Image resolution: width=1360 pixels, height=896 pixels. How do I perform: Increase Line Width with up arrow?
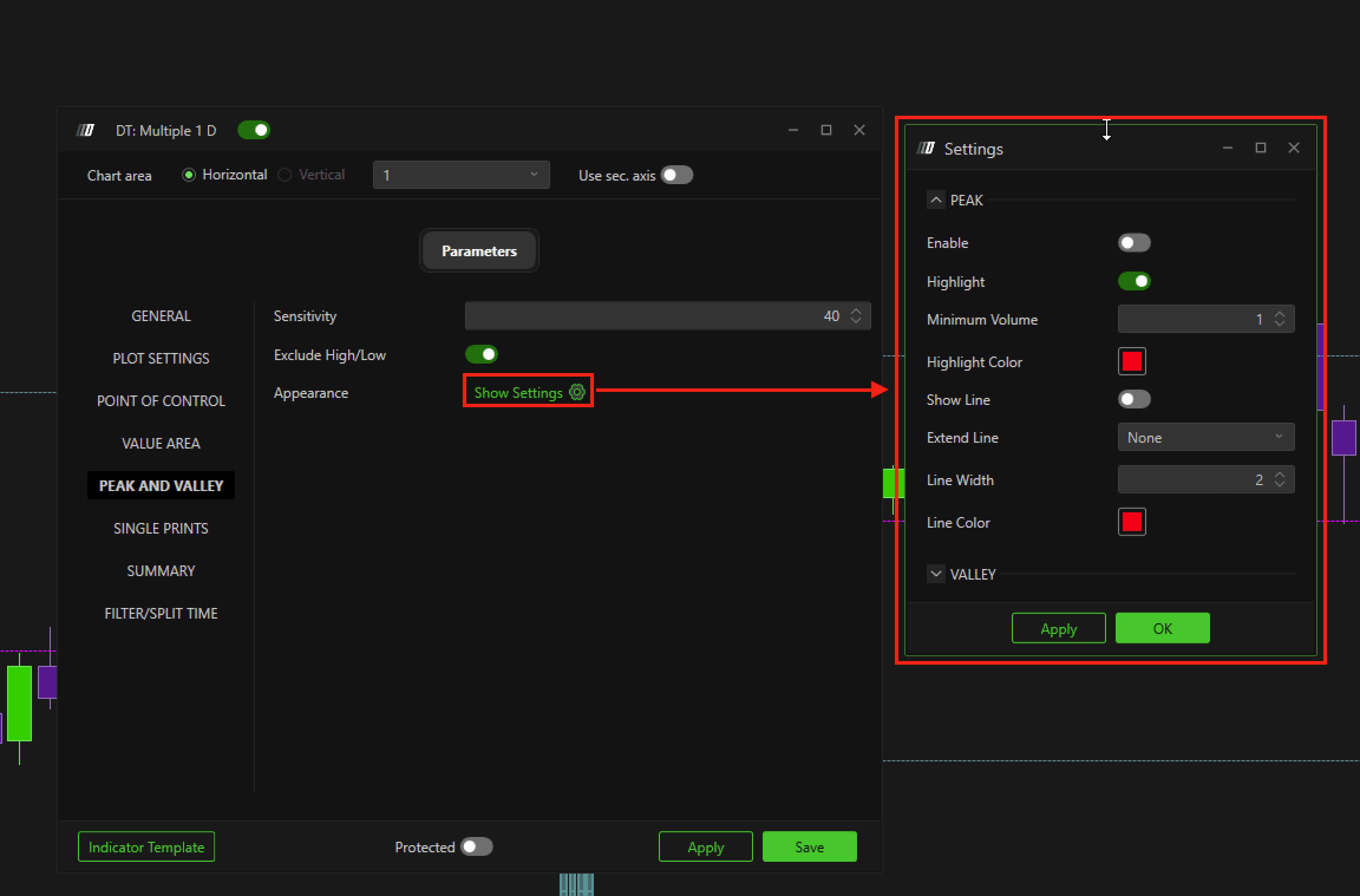click(1279, 475)
